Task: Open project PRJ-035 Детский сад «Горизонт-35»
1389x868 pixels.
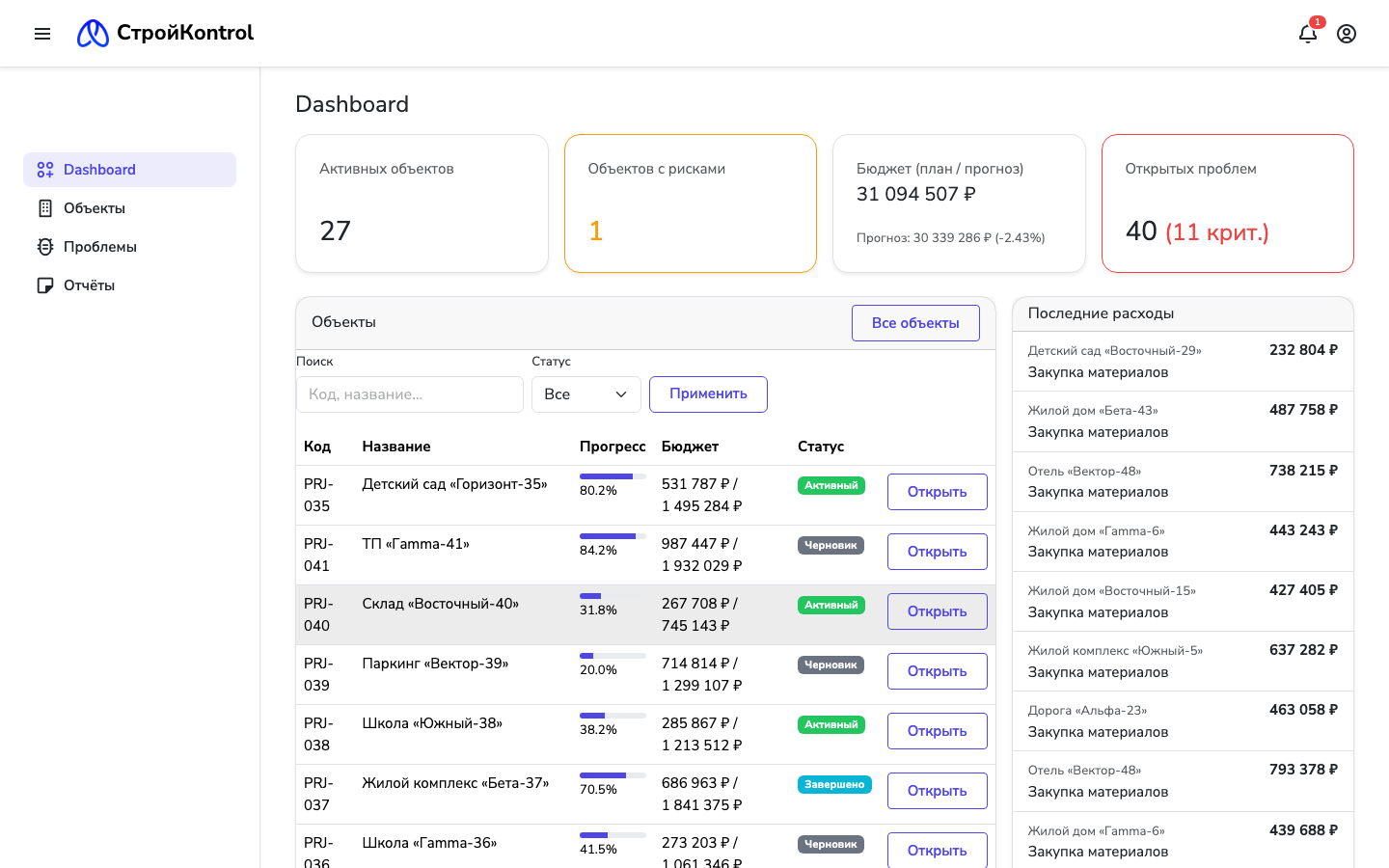Action: pyautogui.click(x=938, y=492)
